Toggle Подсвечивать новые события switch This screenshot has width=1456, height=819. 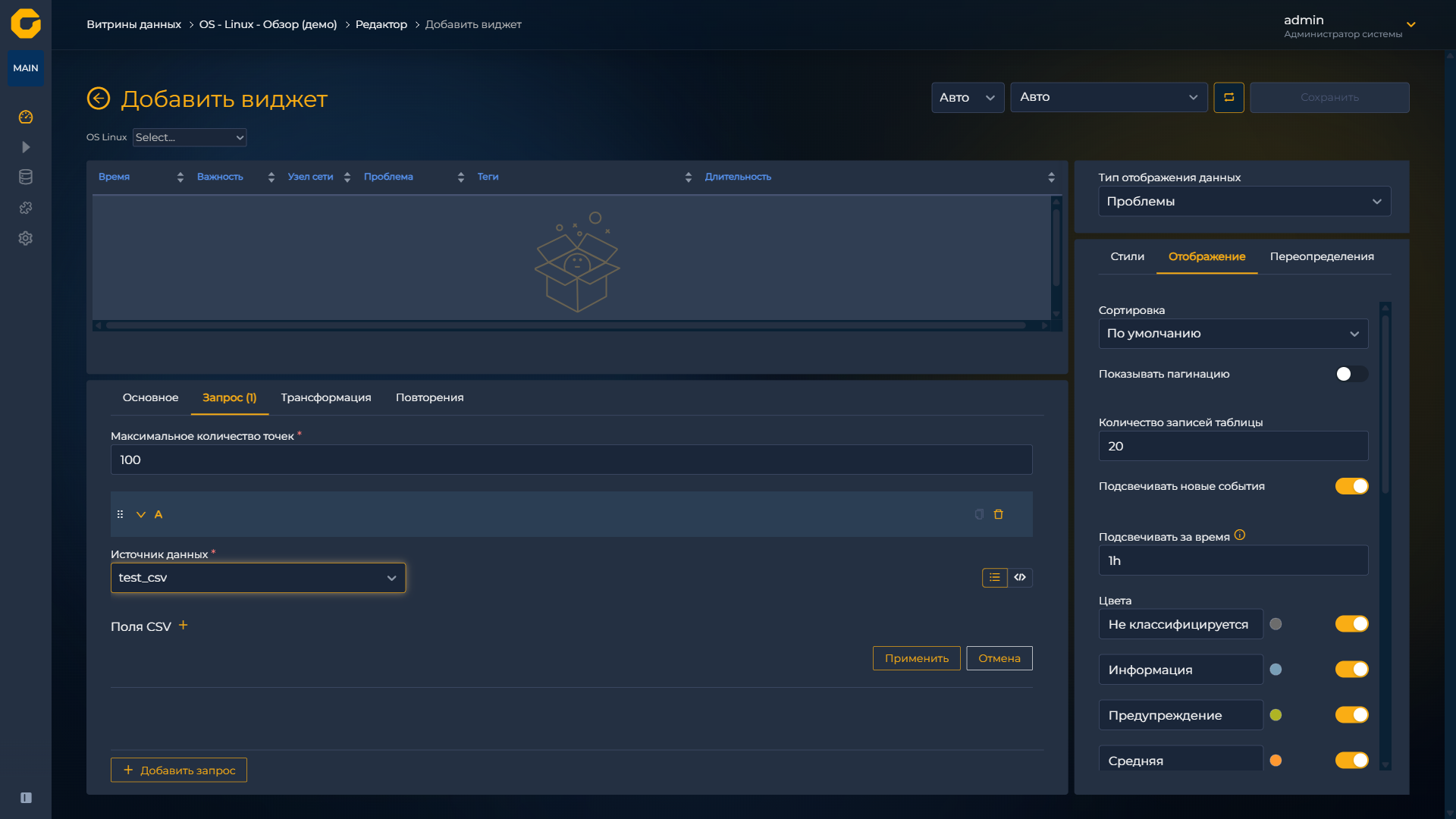tap(1351, 486)
